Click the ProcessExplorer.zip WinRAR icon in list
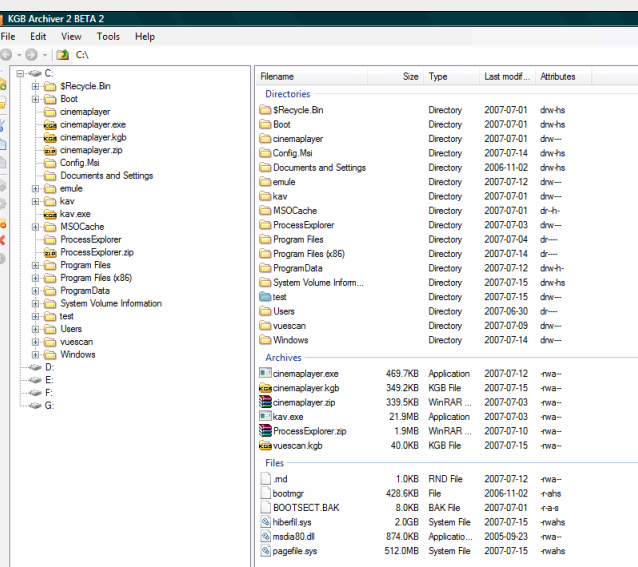This screenshot has width=638, height=567. pyautogui.click(x=265, y=431)
